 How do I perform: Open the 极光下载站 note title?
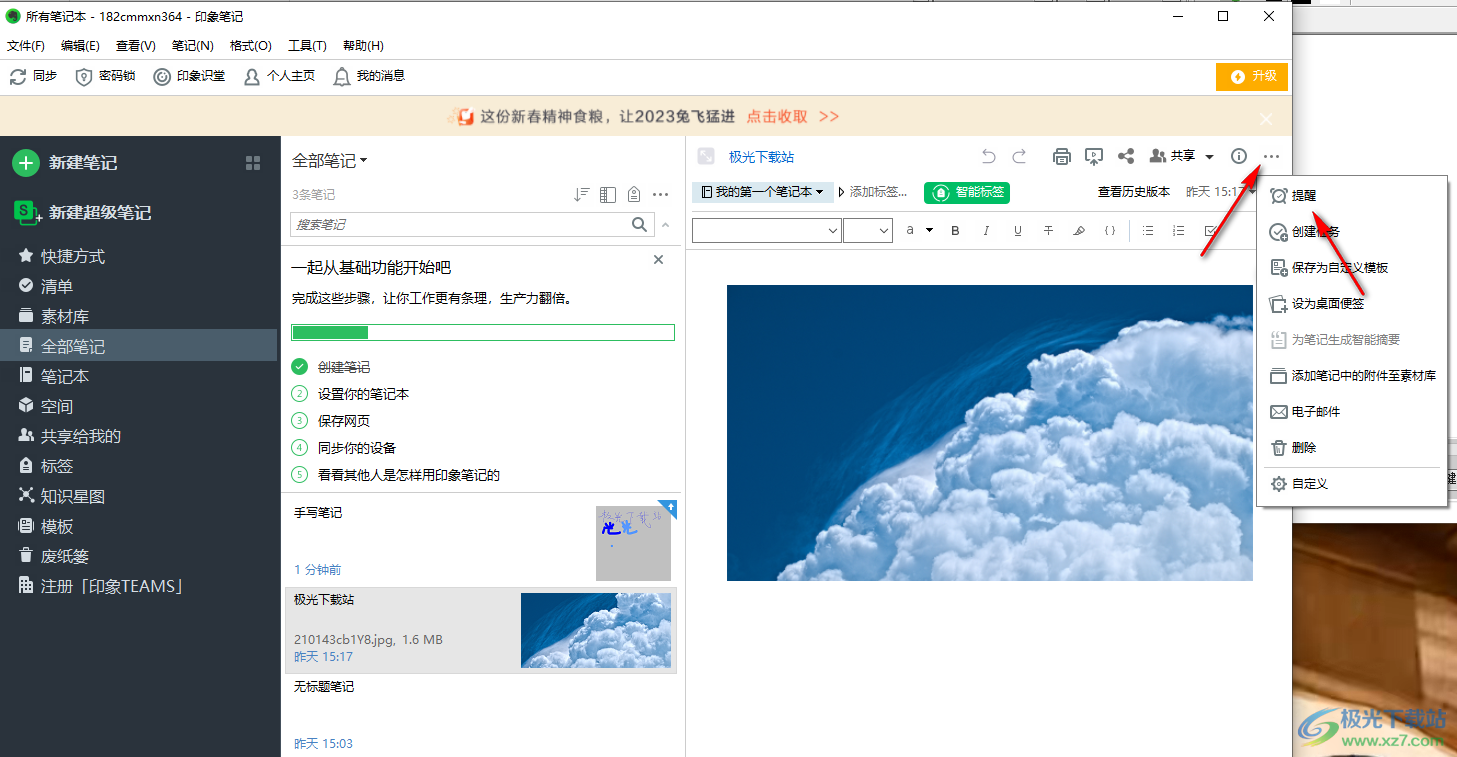click(x=762, y=157)
